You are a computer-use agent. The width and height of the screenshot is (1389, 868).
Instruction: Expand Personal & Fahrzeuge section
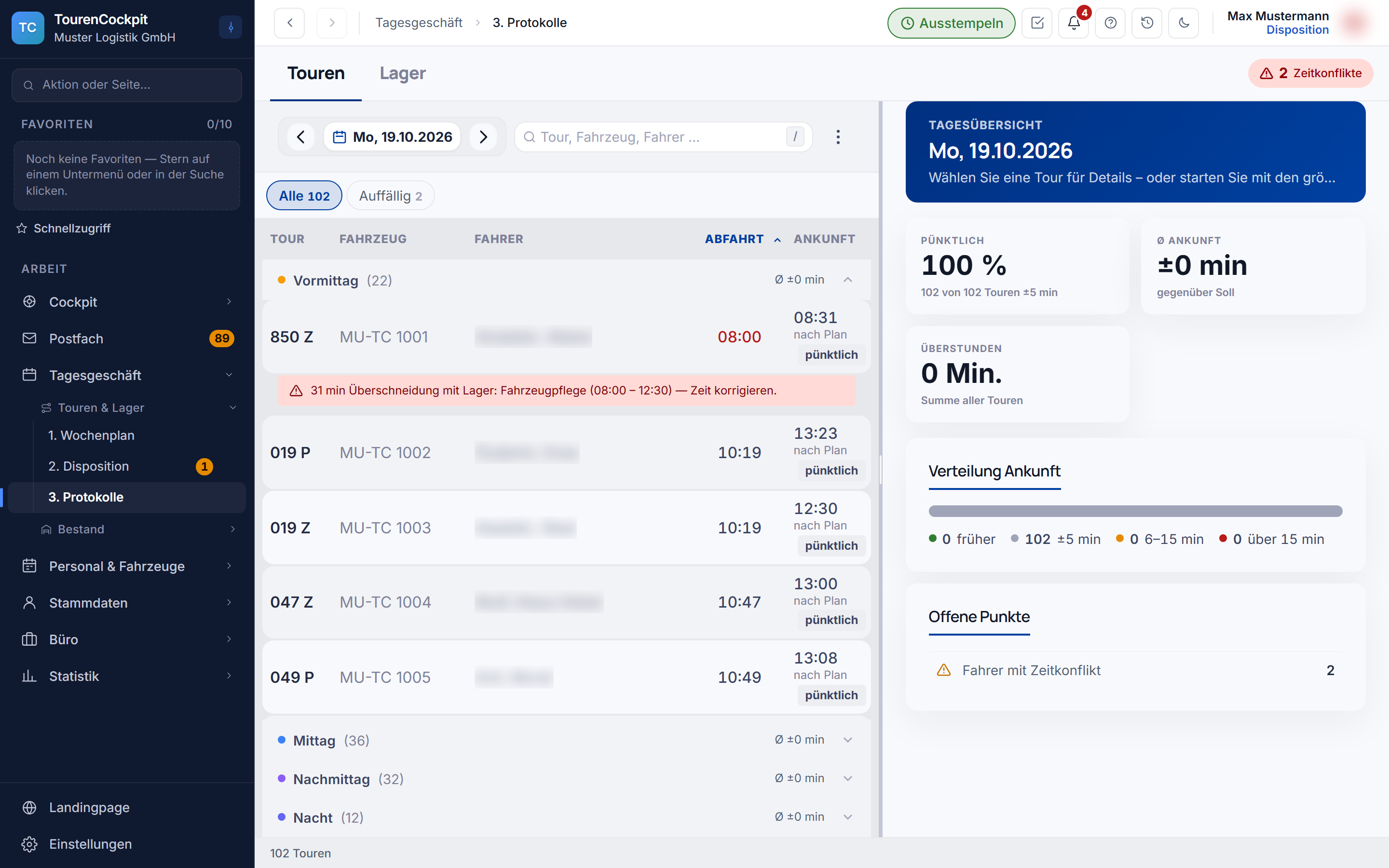coord(127,566)
